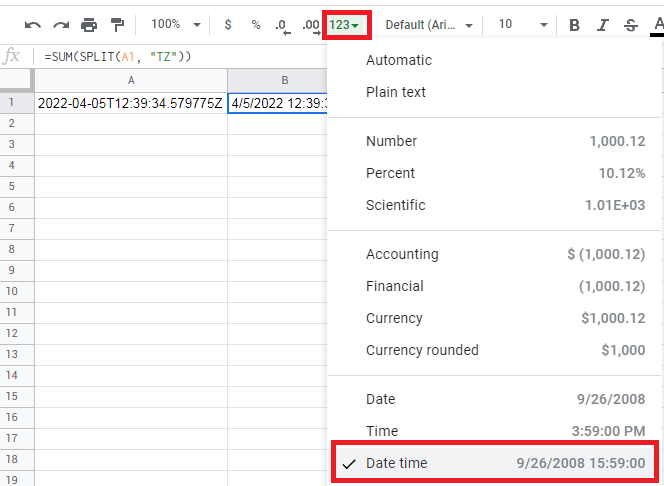Open the font size 10 dropdown
This screenshot has width=664, height=486.
tap(523, 25)
